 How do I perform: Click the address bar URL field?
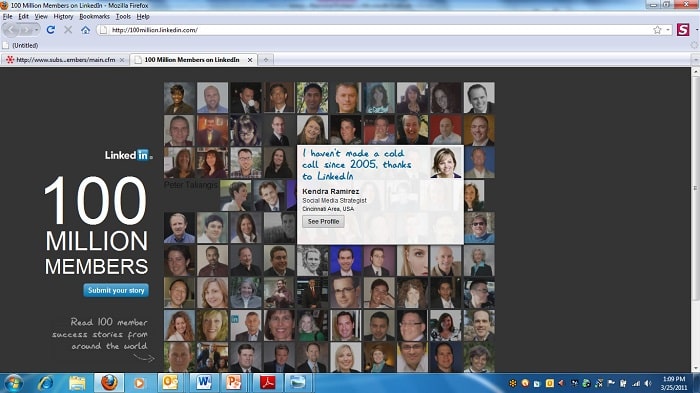point(379,30)
